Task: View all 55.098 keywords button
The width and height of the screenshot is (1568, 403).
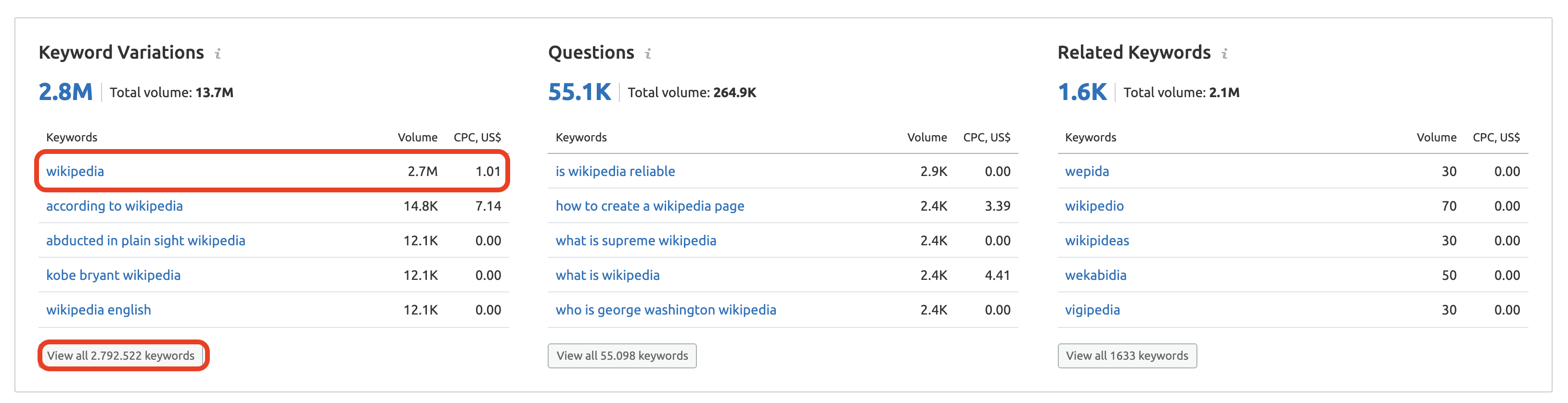Action: [622, 355]
